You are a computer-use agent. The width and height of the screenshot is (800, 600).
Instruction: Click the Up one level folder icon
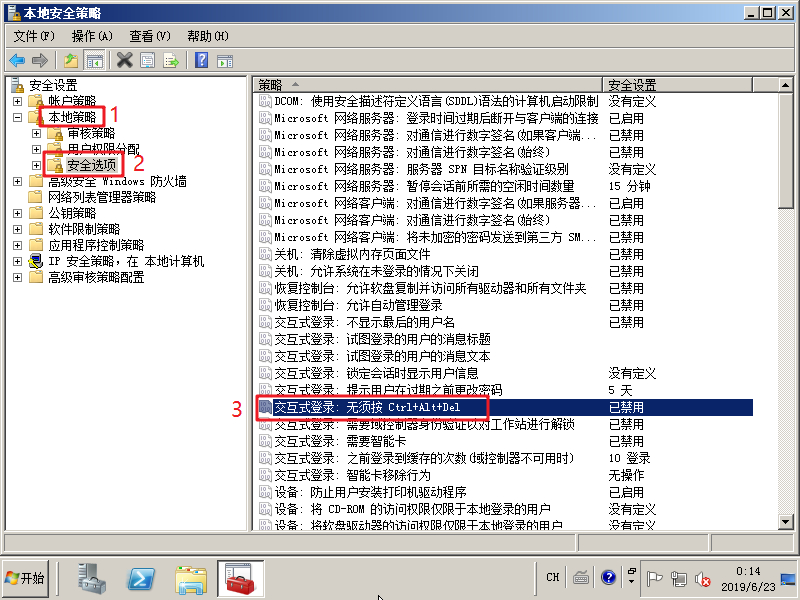point(71,60)
